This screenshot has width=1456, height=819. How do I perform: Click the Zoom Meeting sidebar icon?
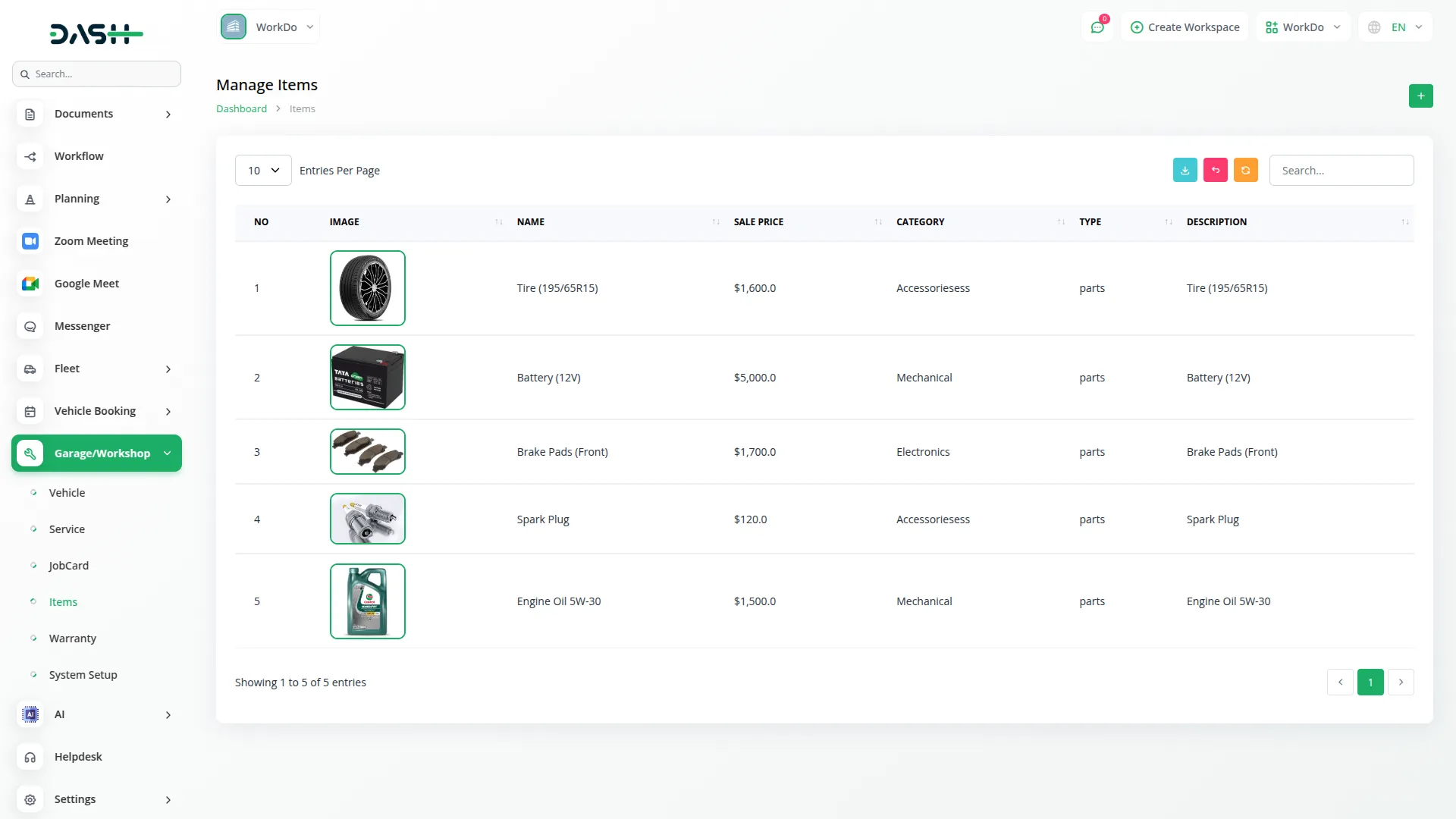30,241
